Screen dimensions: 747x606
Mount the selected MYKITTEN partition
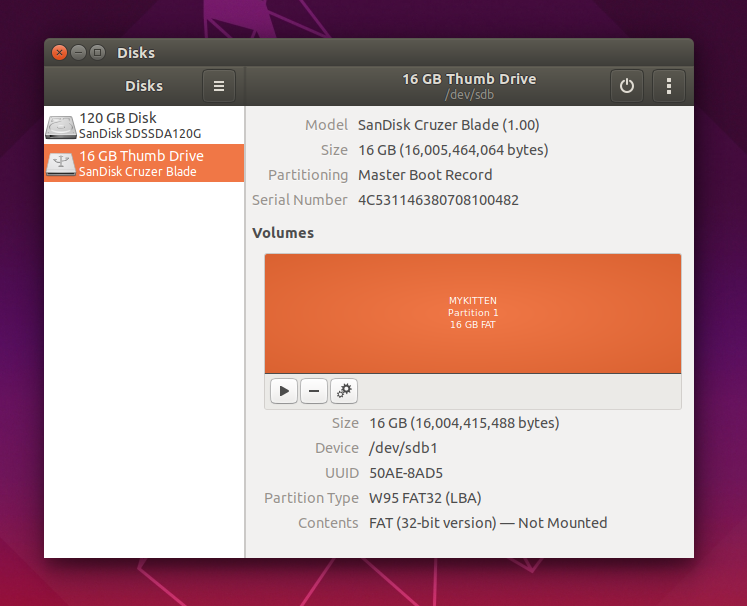pos(284,391)
